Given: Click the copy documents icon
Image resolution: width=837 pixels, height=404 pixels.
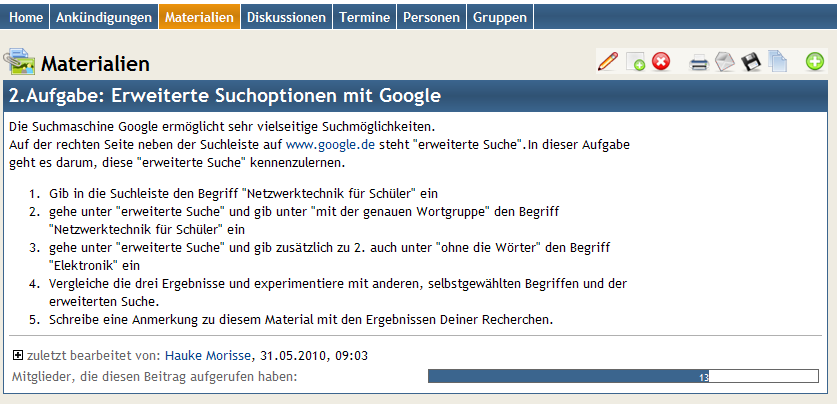Looking at the screenshot, I should (x=777, y=63).
